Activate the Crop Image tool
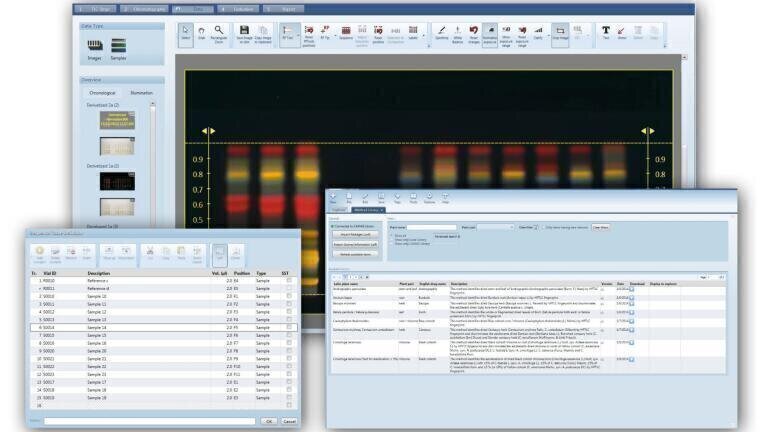Screen dimensions: 768x432 [x=560, y=34]
